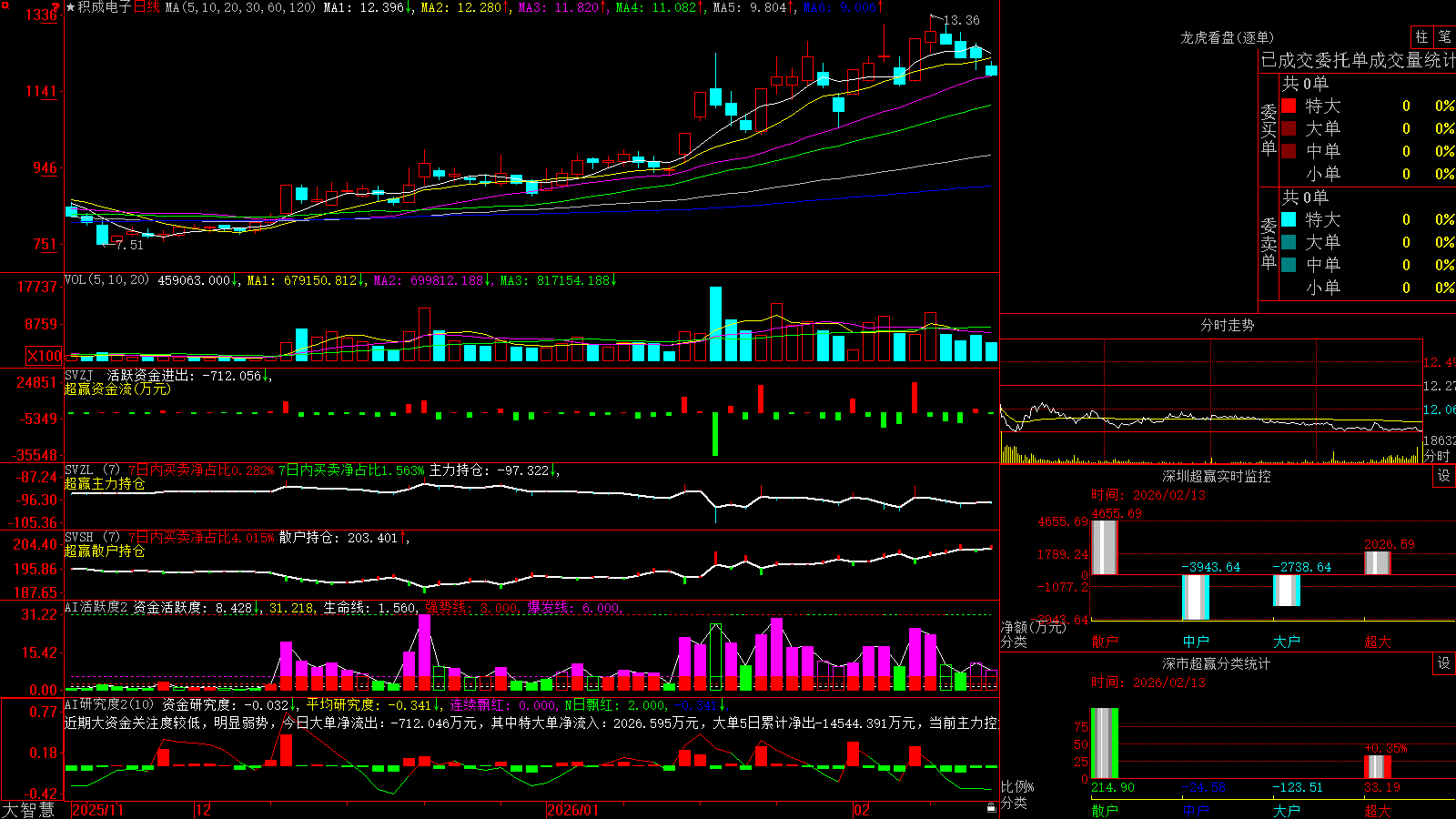Screen dimensions: 1456x819
Task: Click the 超赢主力持仓 label
Action: pyautogui.click(x=105, y=483)
